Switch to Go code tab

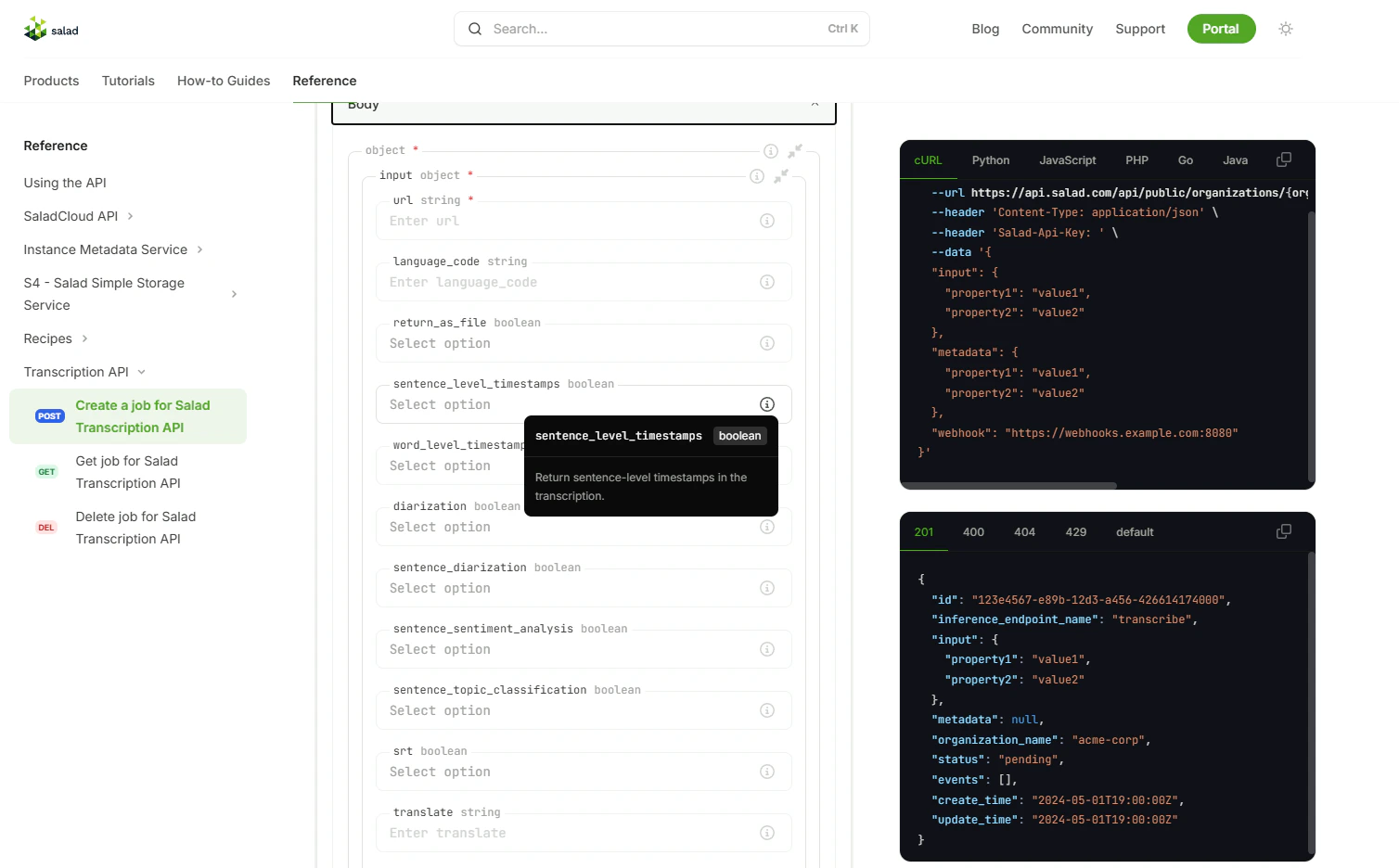pos(1186,160)
